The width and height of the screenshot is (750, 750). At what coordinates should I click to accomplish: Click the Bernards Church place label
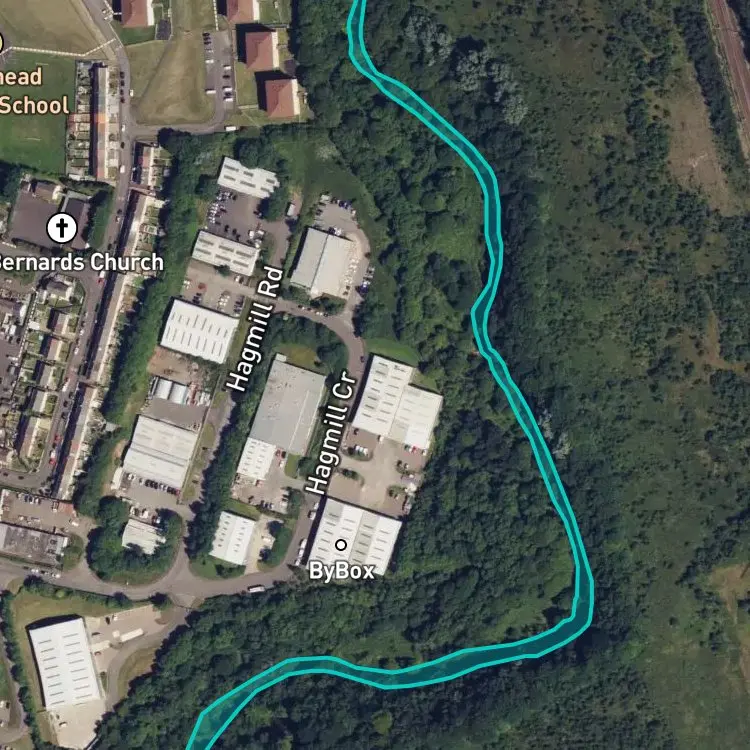tap(81, 262)
